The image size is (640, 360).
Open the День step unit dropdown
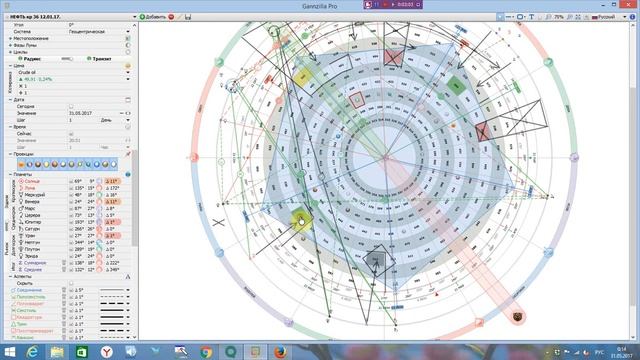(128, 120)
